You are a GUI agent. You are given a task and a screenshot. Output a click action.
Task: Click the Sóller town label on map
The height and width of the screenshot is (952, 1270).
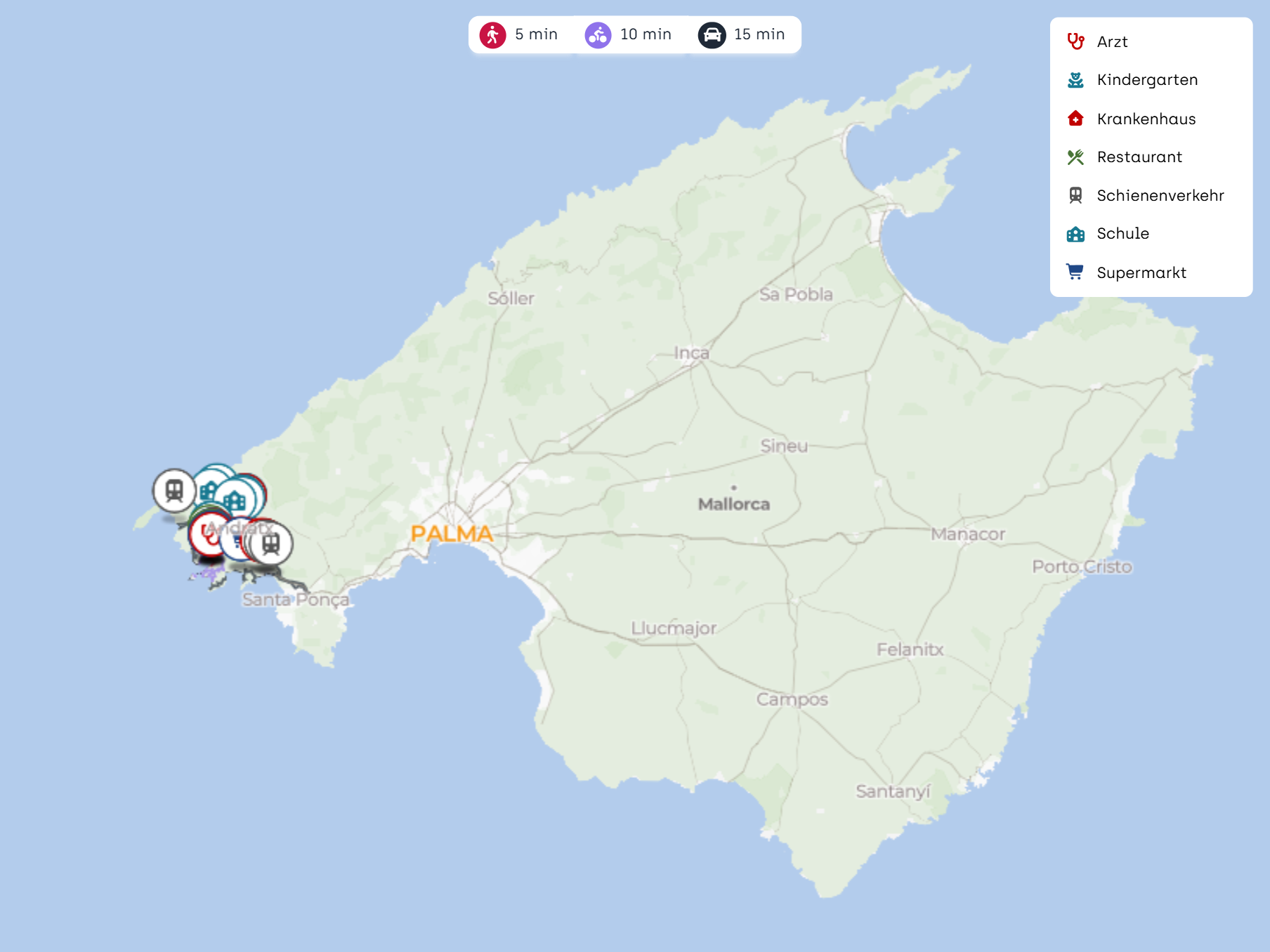pos(511,298)
